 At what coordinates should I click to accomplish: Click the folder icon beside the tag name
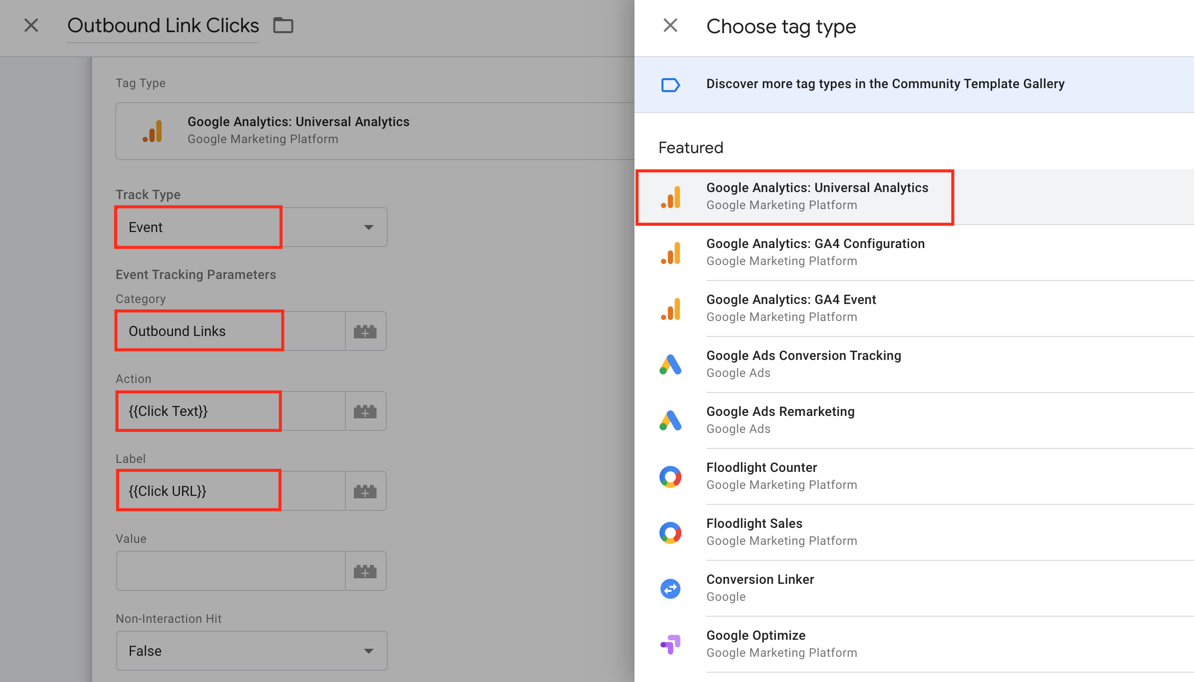pos(284,25)
